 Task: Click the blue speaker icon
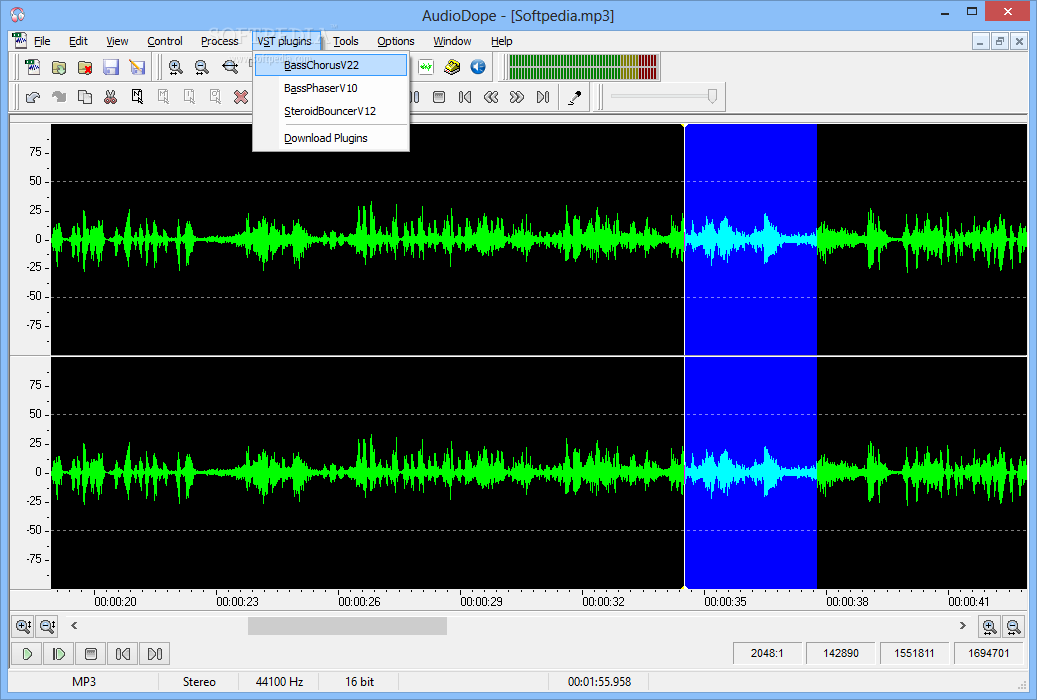[477, 67]
